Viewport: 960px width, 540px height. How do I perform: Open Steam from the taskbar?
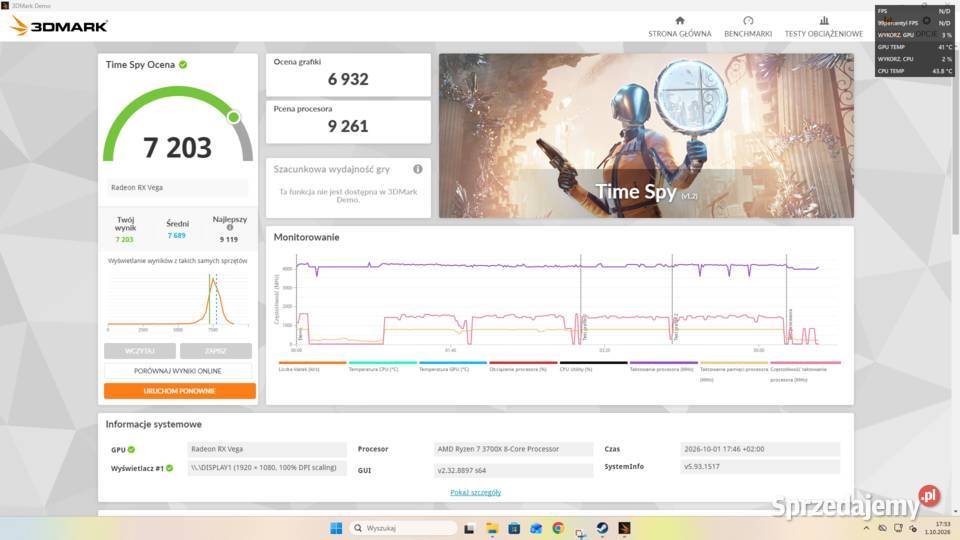click(x=602, y=528)
